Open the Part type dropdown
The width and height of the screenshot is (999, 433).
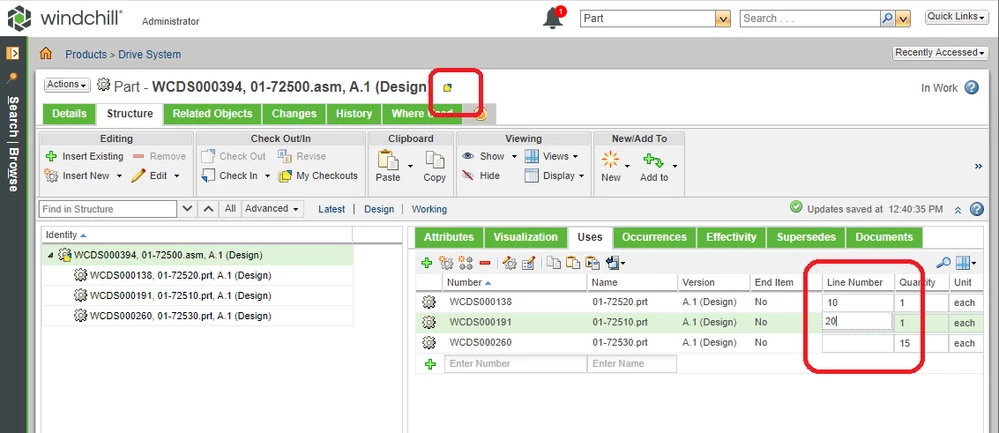tap(722, 18)
